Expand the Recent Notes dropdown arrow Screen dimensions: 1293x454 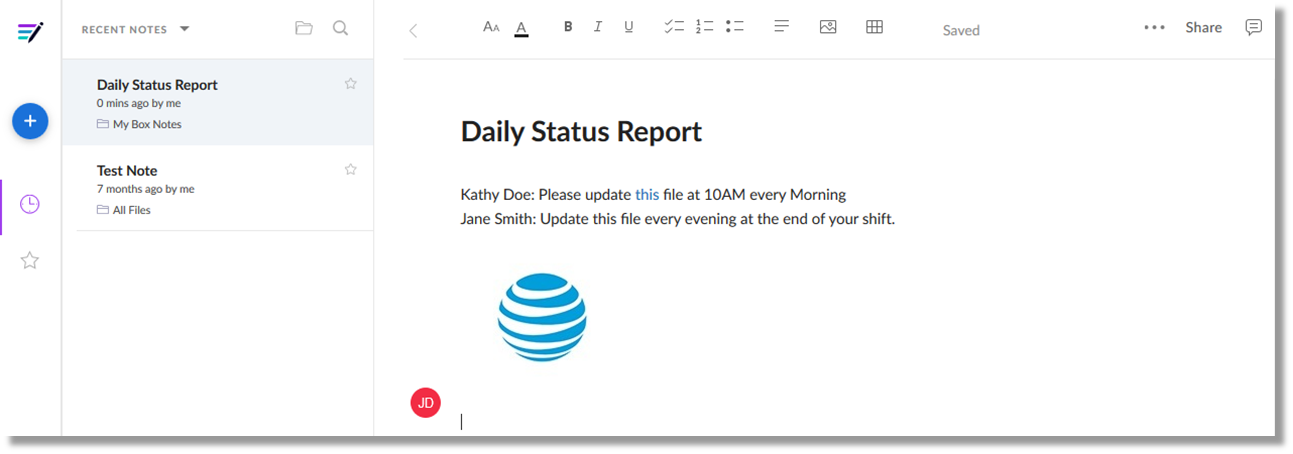(x=185, y=29)
